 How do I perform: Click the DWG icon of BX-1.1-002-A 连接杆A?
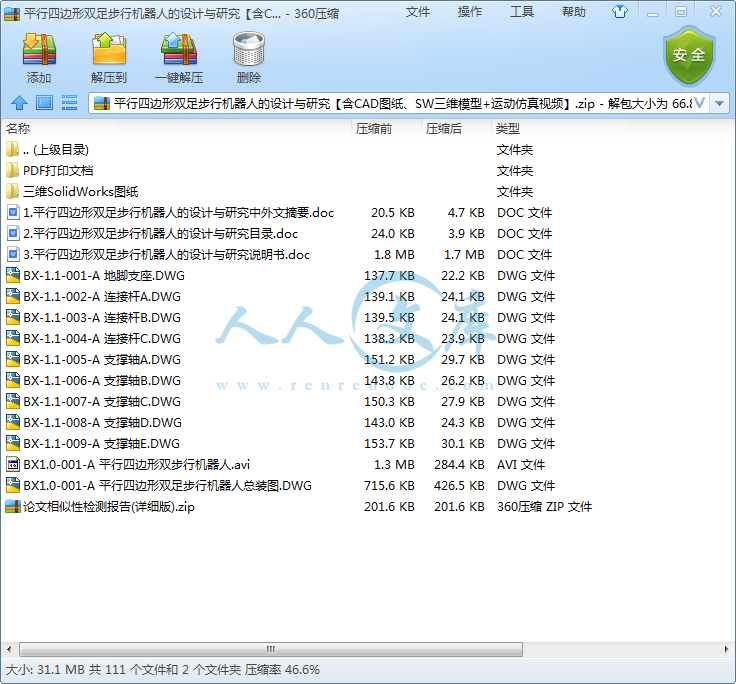tap(13, 296)
